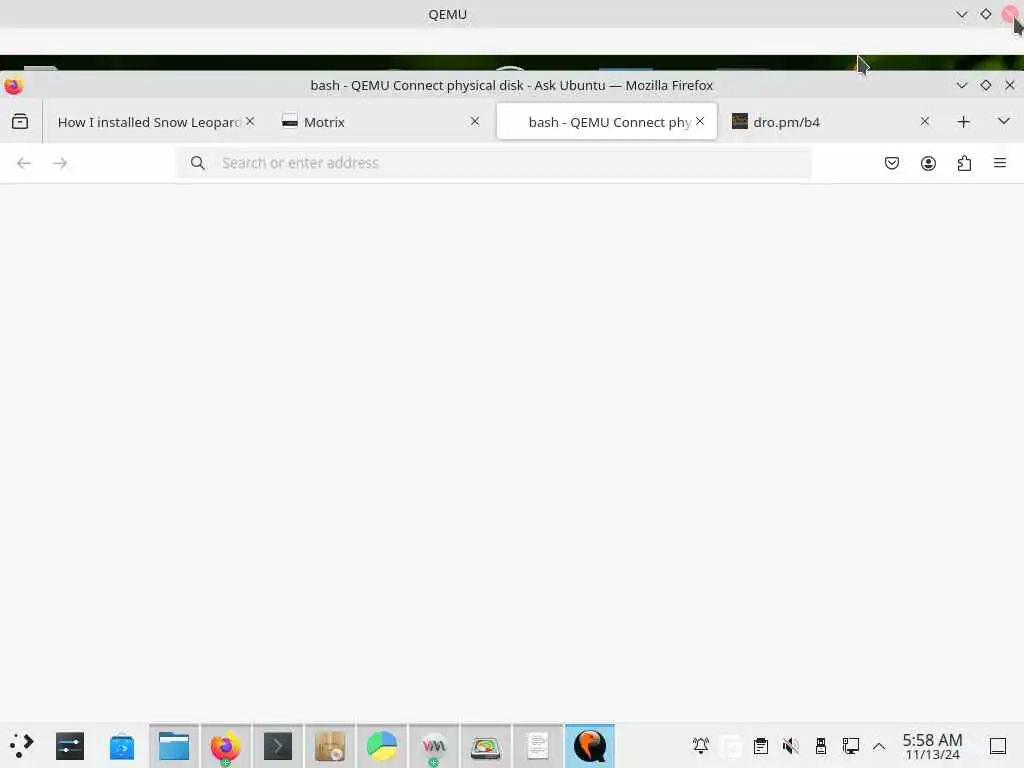
Task: Open the text document taskbar icon
Action: tap(537, 746)
